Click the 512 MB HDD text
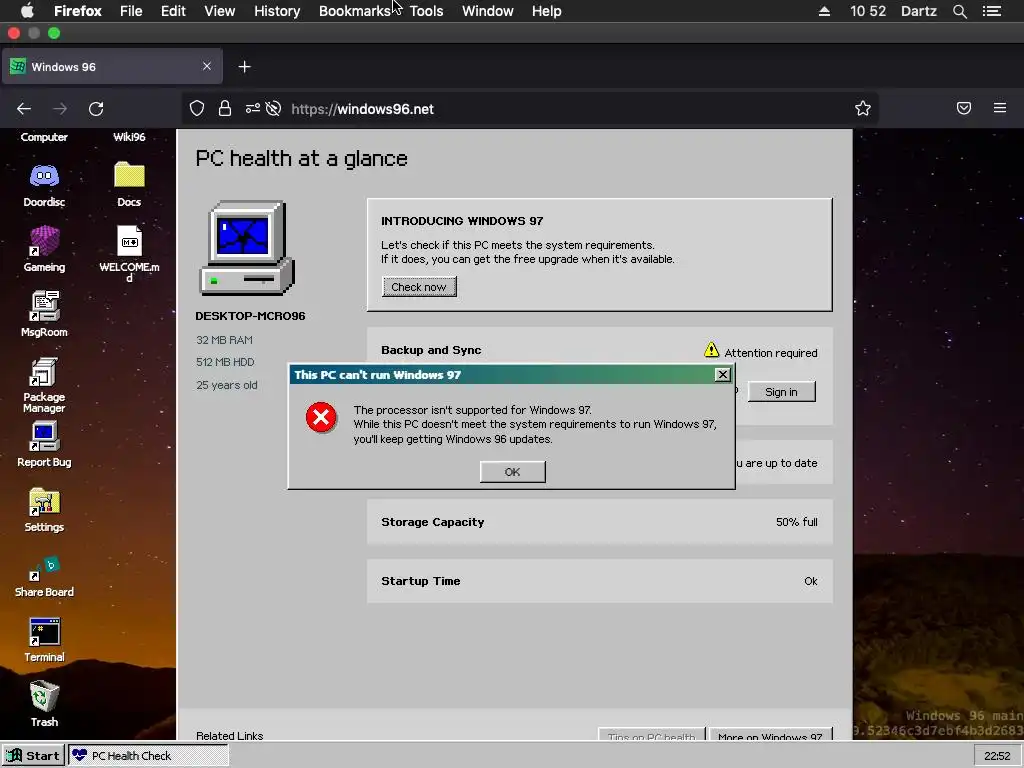Screen dimensions: 1024x768 point(225,362)
